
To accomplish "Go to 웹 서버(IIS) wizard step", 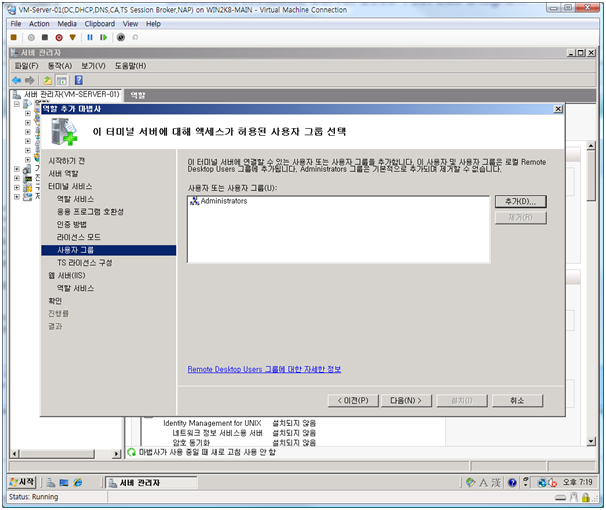I will click(66, 275).
